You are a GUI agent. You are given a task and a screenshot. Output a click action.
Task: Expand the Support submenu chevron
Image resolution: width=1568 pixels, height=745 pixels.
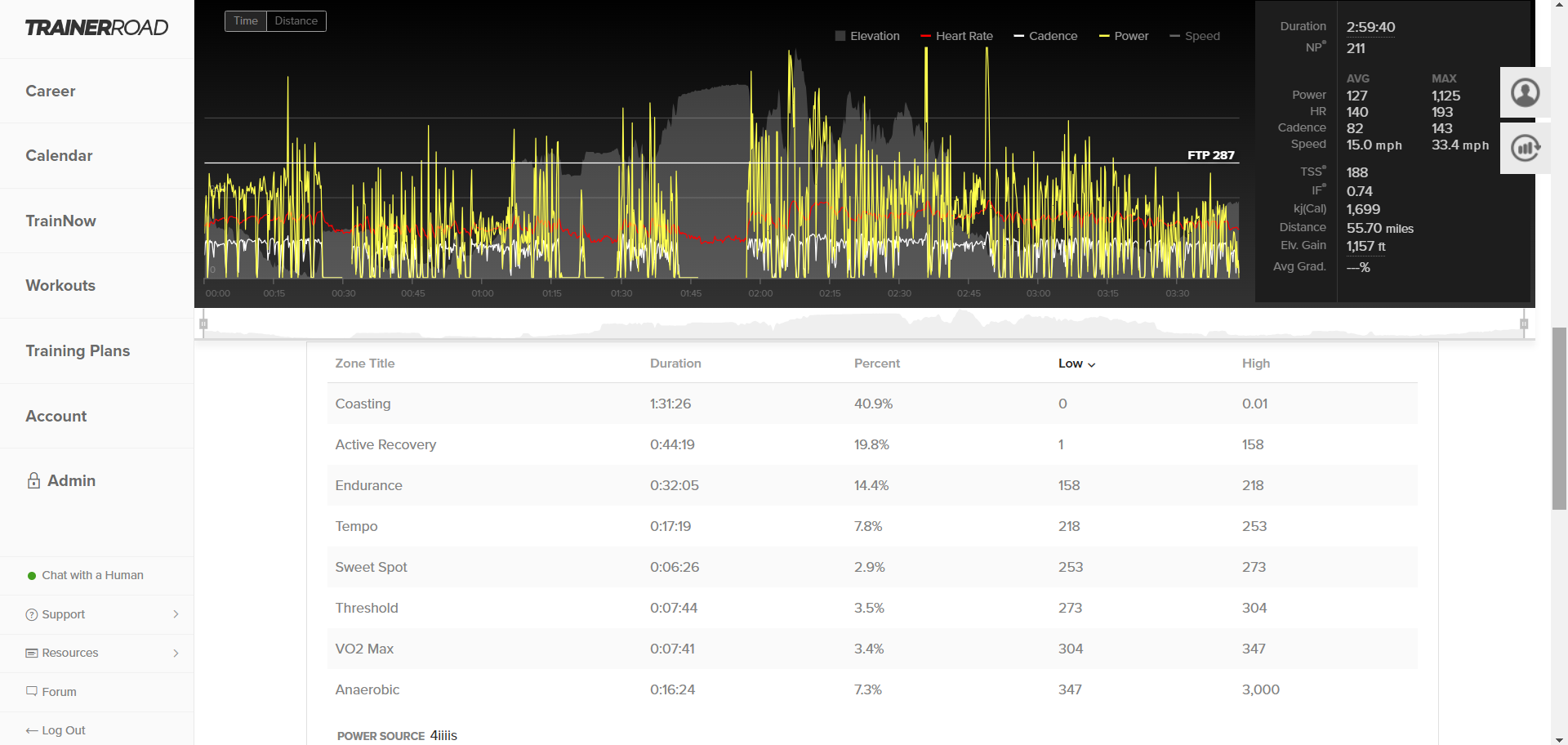tap(176, 614)
